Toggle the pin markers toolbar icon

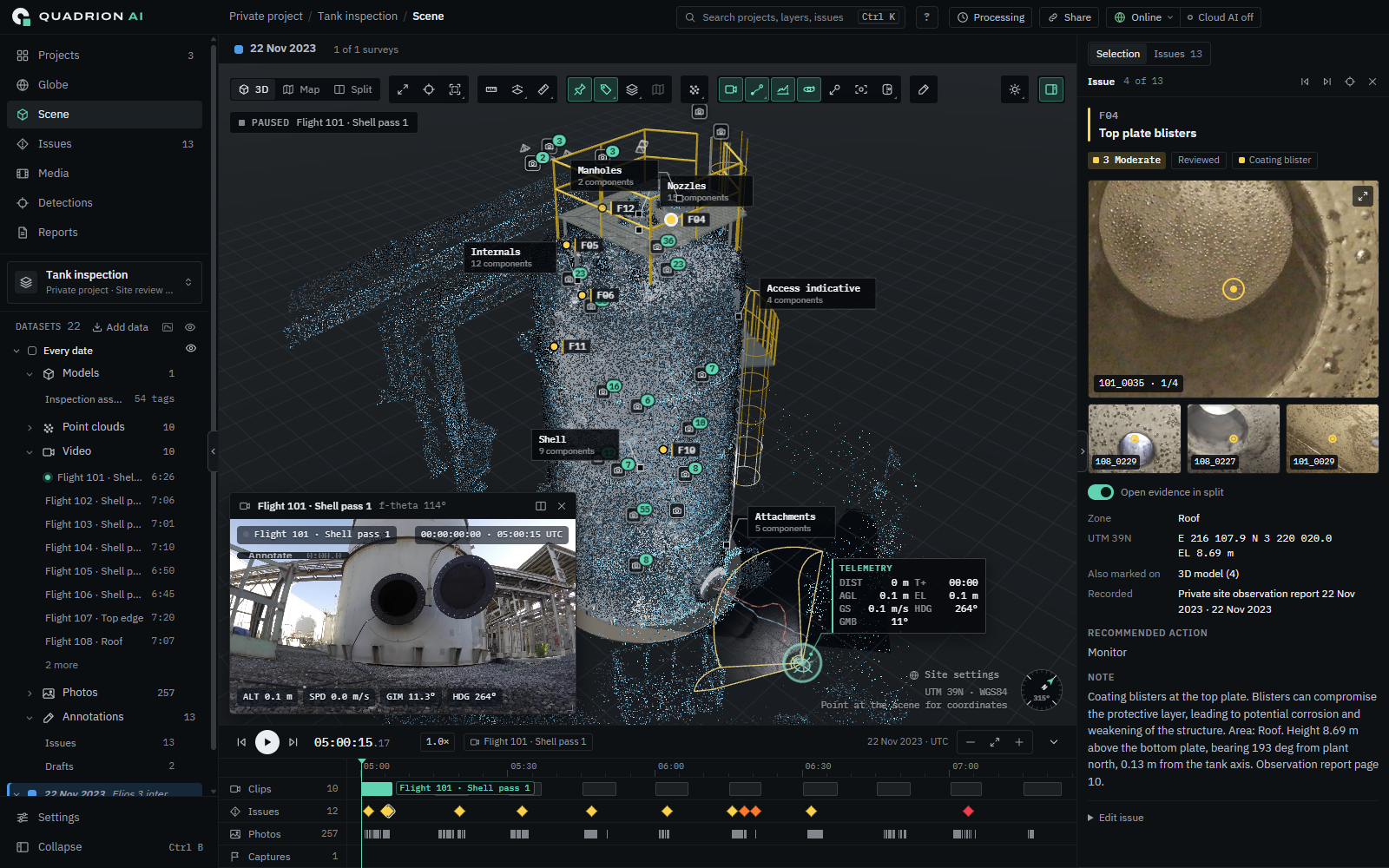coord(580,89)
